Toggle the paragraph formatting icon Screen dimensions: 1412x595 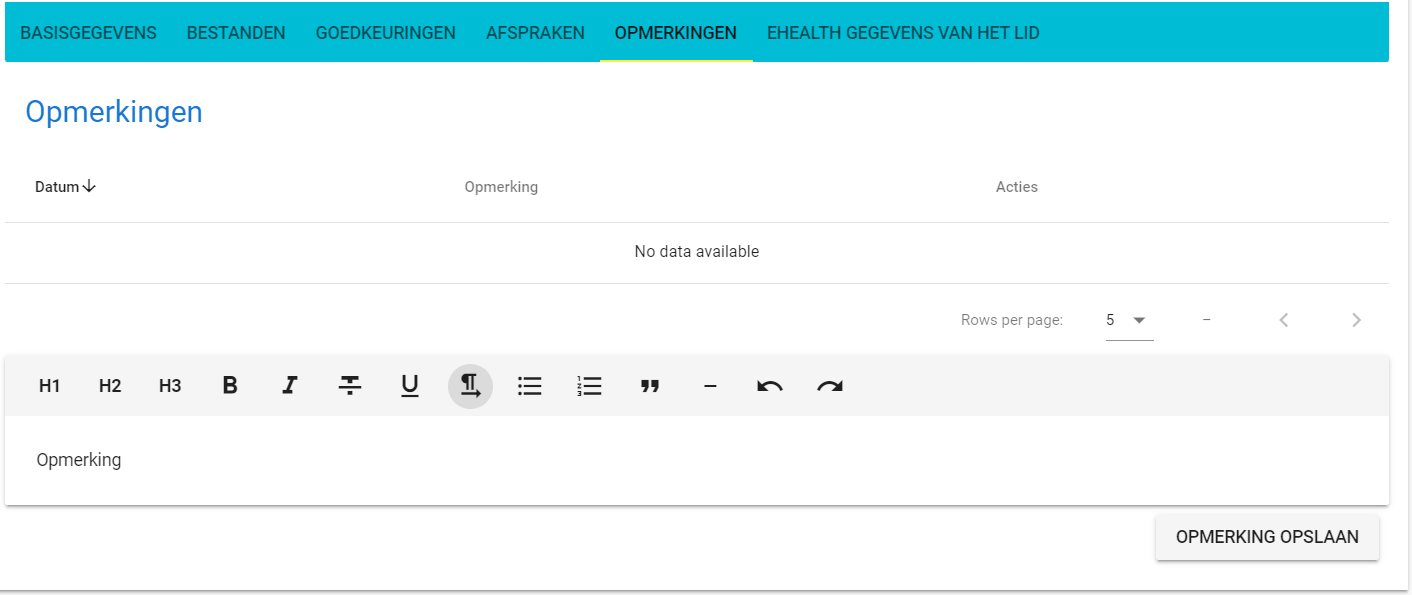click(x=470, y=386)
